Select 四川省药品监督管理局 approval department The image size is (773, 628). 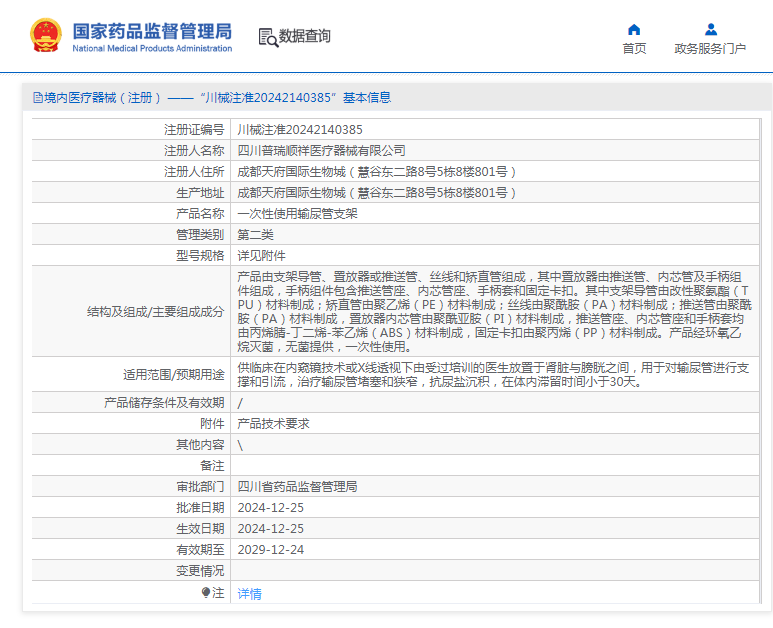coord(297,487)
